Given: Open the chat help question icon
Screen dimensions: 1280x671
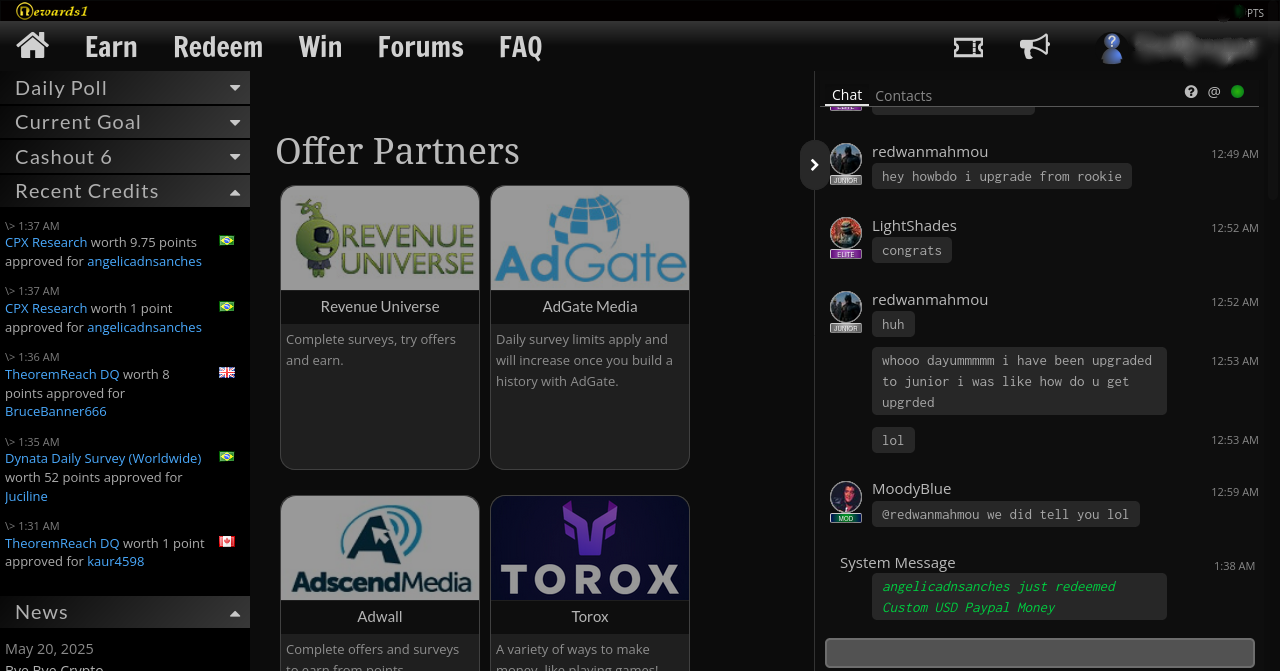Looking at the screenshot, I should pos(1191,92).
